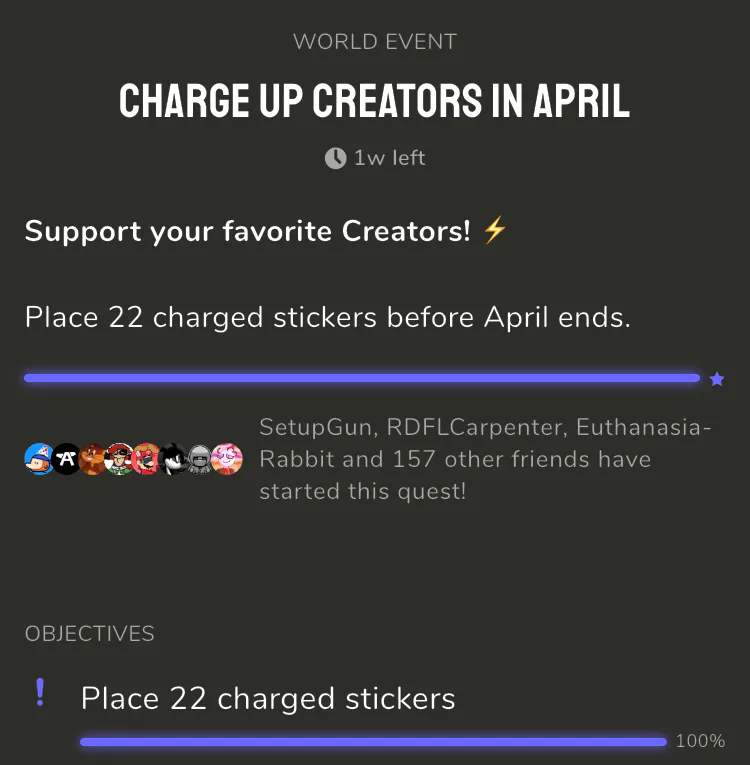Click the star at the progress bar end

click(716, 379)
